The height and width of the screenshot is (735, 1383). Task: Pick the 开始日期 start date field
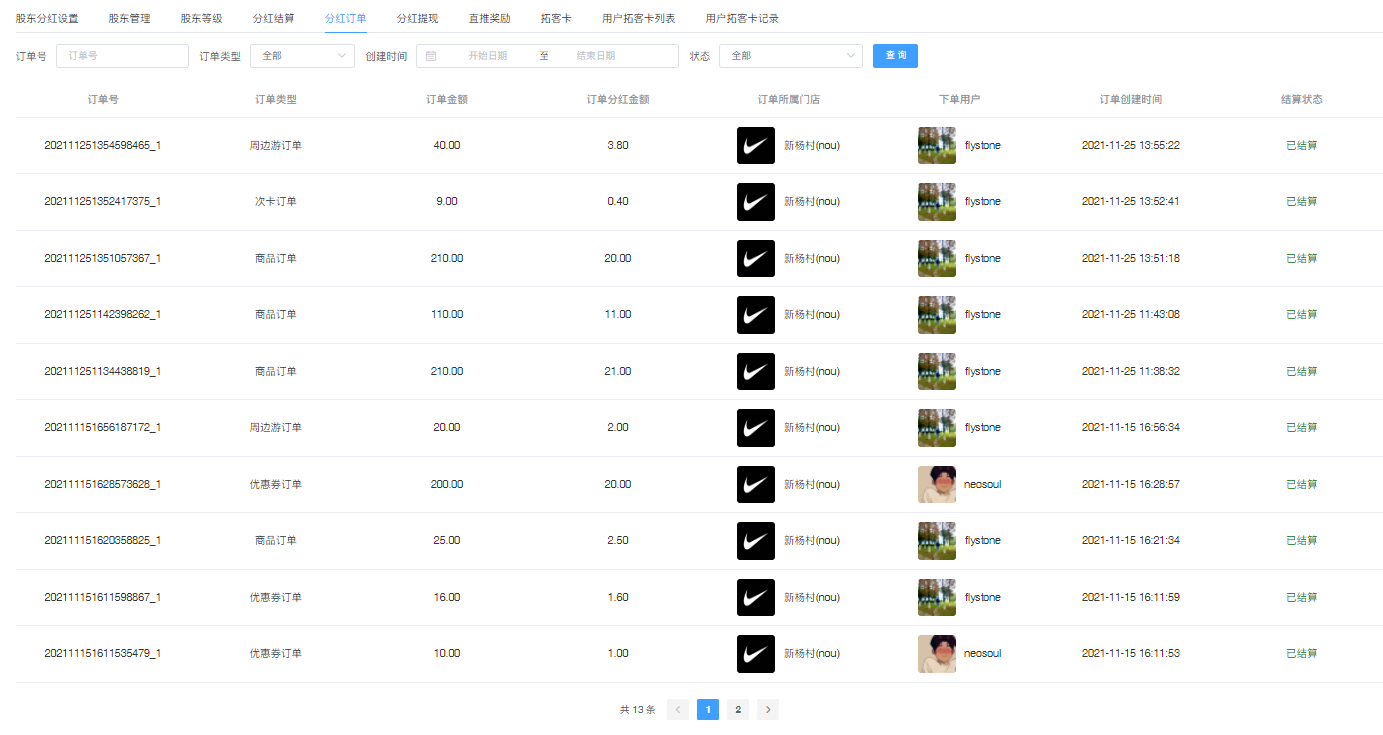click(488, 56)
